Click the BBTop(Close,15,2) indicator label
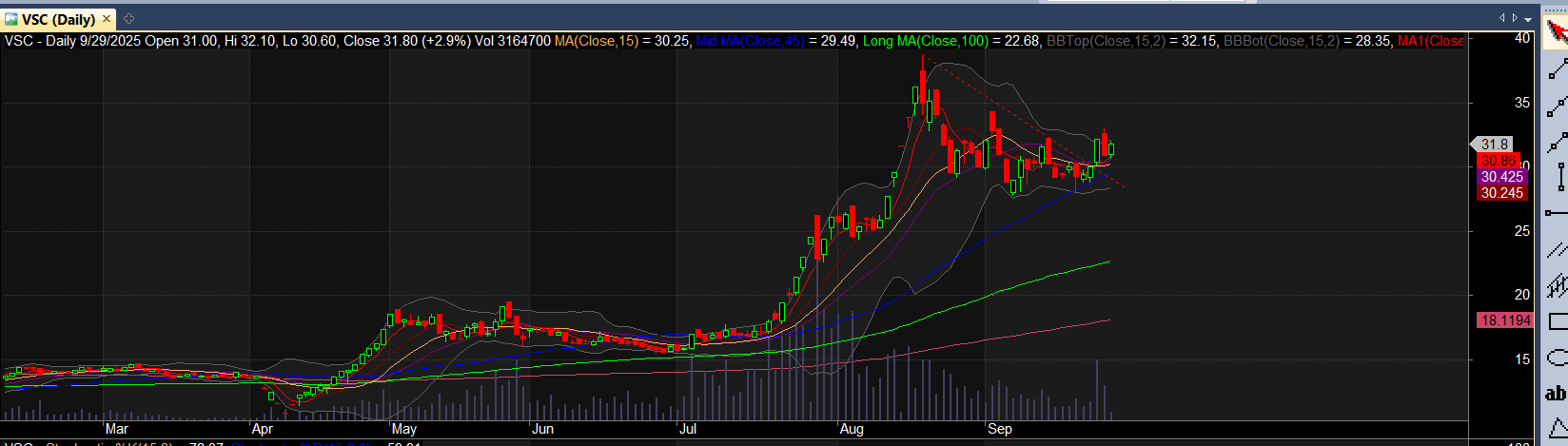This screenshot has width=1568, height=446. [1104, 41]
